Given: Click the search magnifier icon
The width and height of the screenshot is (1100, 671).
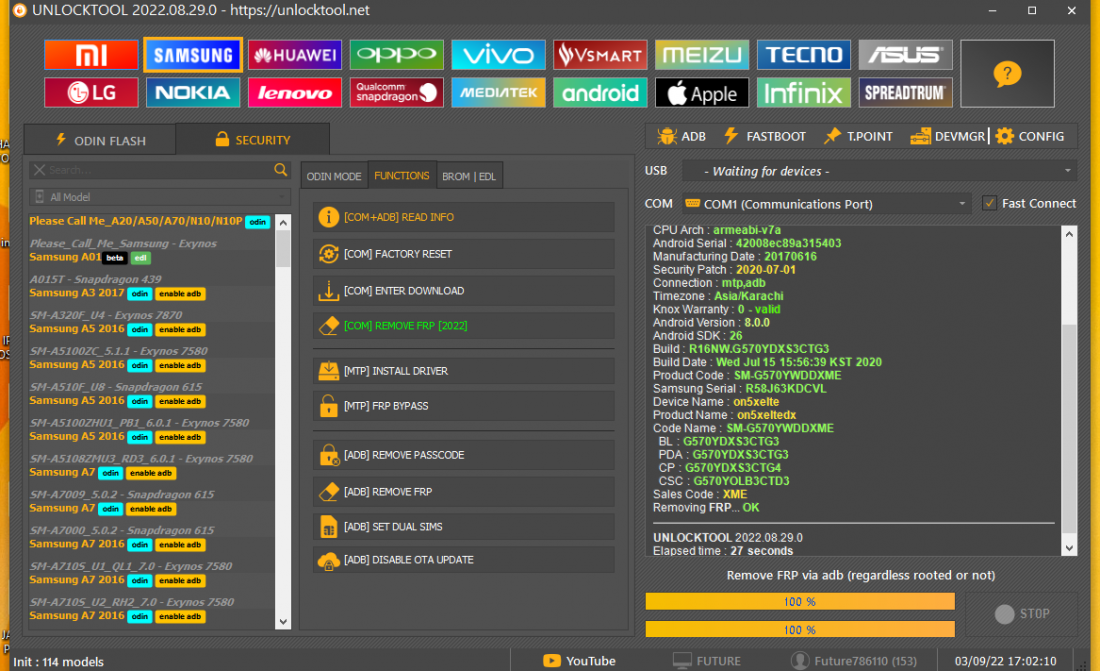Looking at the screenshot, I should point(281,170).
